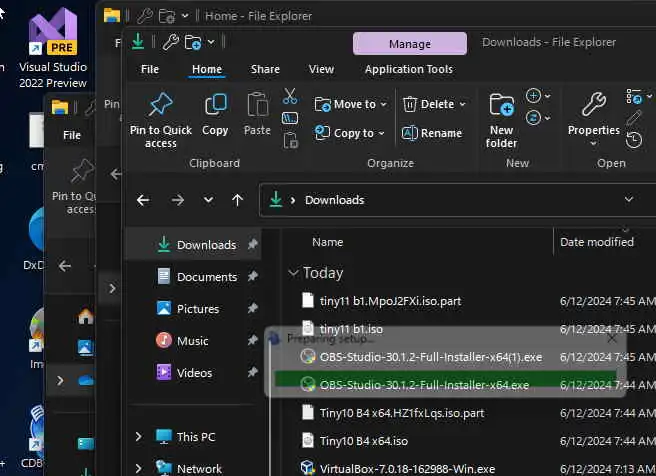Image resolution: width=656 pixels, height=476 pixels.
Task: Open the Application Tools tab
Action: pyautogui.click(x=409, y=69)
